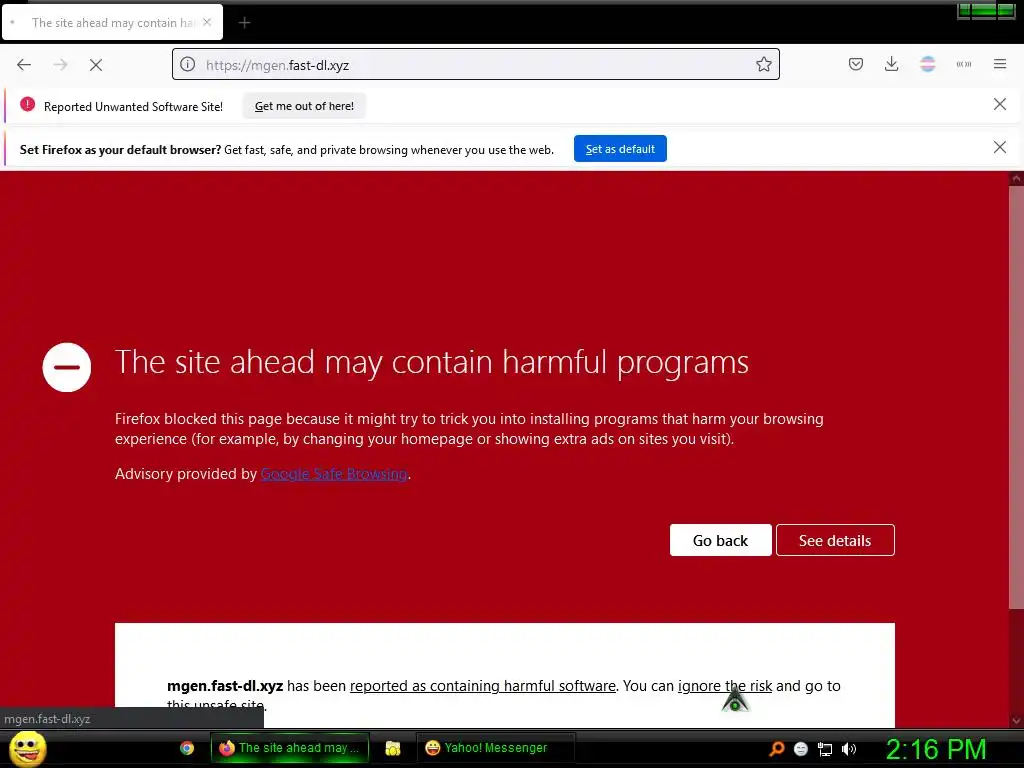The width and height of the screenshot is (1024, 768).
Task: Click the magnifier tray icon
Action: tap(776, 748)
